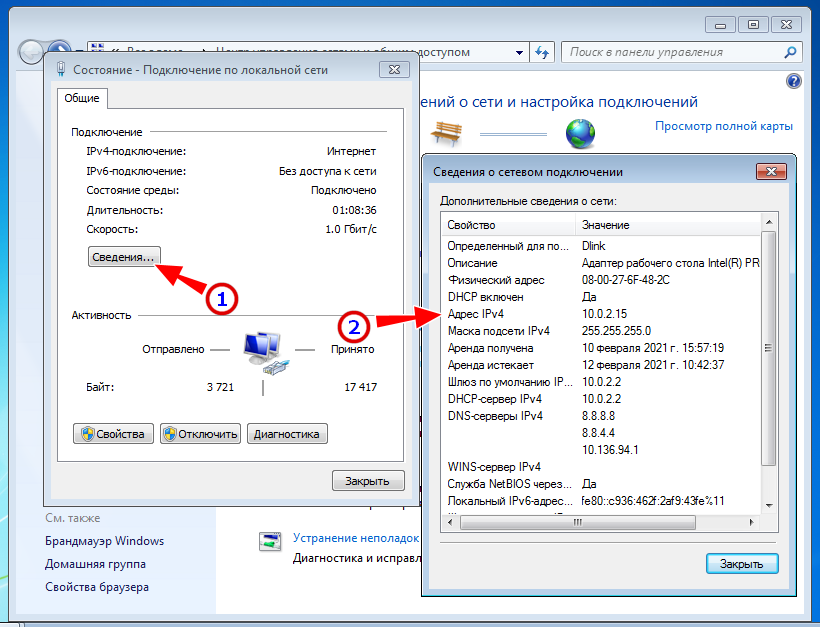The width and height of the screenshot is (820, 627).
Task: Click the blue Help question mark icon
Action: pos(793,81)
